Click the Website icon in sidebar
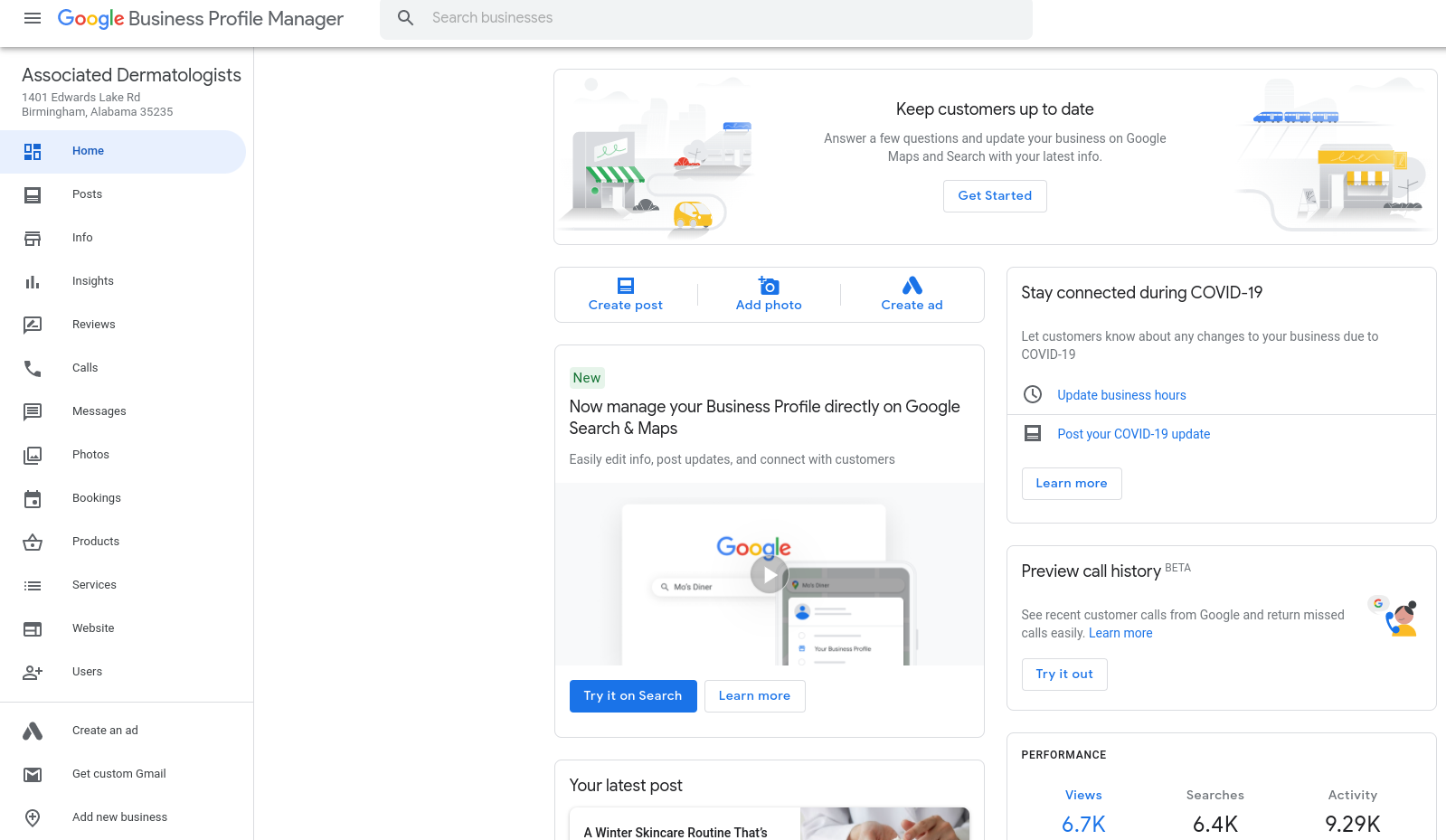 click(33, 629)
